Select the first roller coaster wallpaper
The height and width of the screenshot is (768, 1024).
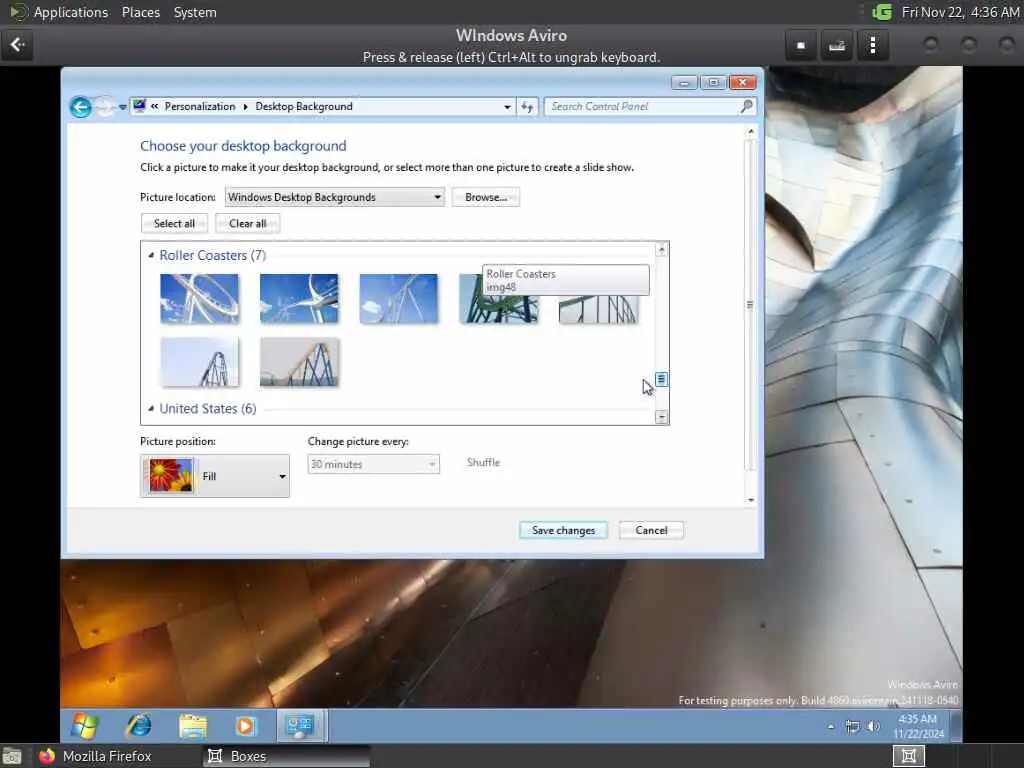coord(199,298)
